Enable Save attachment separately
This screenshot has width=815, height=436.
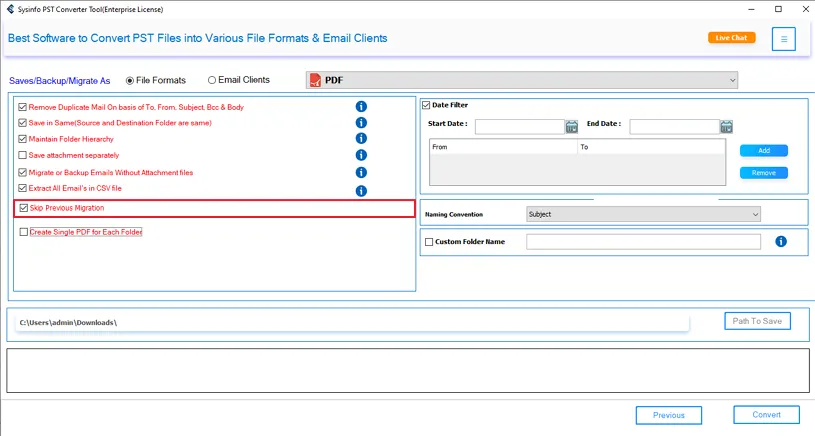(x=22, y=155)
